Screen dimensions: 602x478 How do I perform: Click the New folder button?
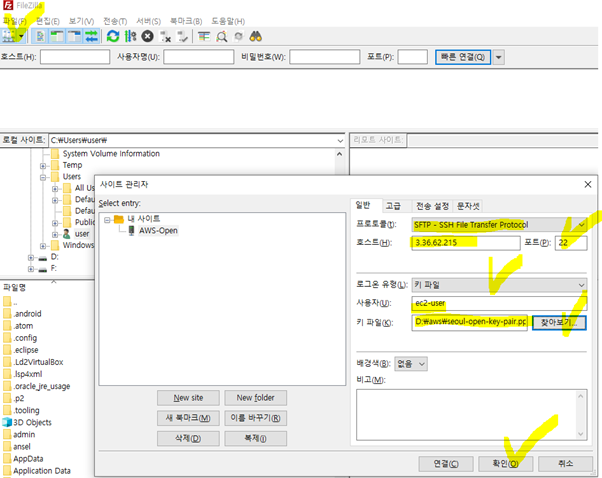coord(255,398)
